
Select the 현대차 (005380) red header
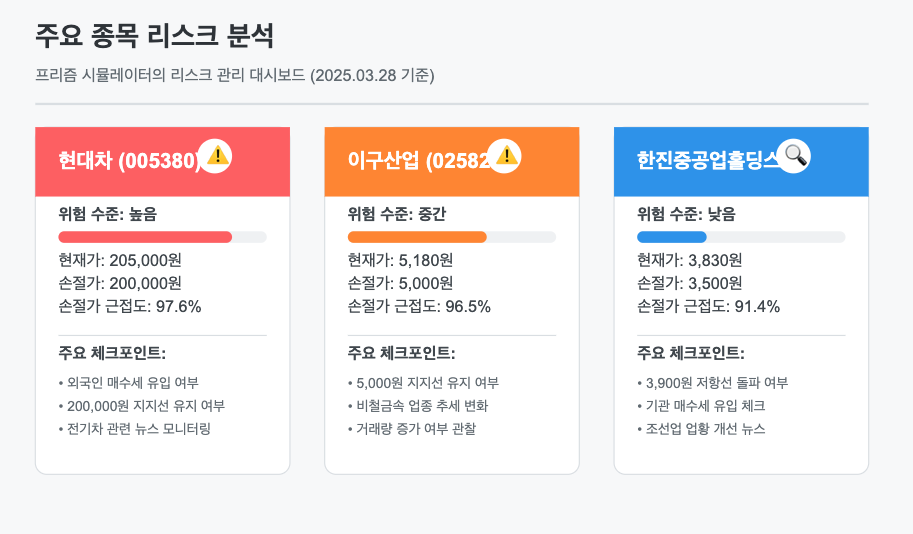[162, 162]
